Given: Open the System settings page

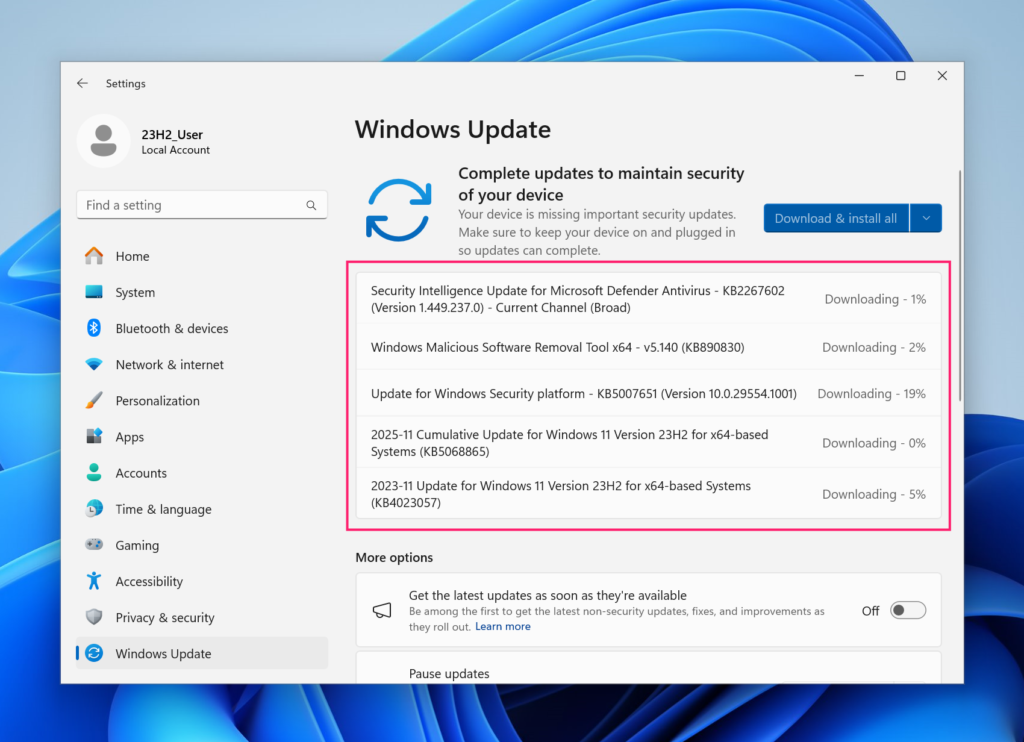Looking at the screenshot, I should click(x=202, y=292).
